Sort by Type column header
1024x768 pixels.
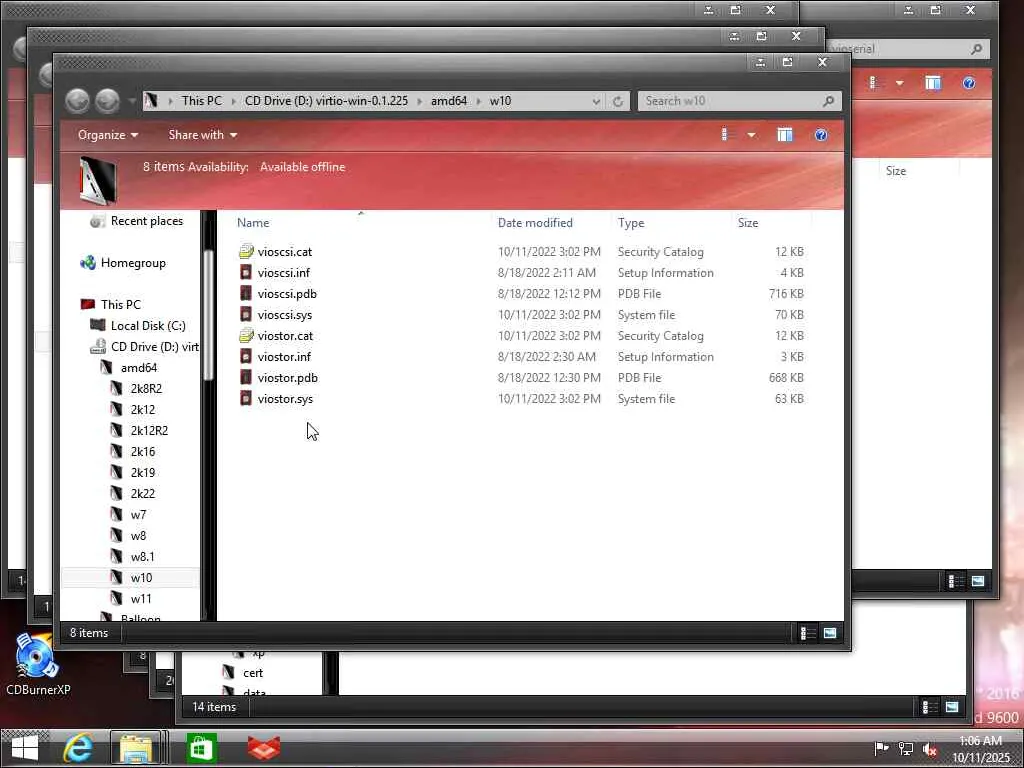[672, 223]
